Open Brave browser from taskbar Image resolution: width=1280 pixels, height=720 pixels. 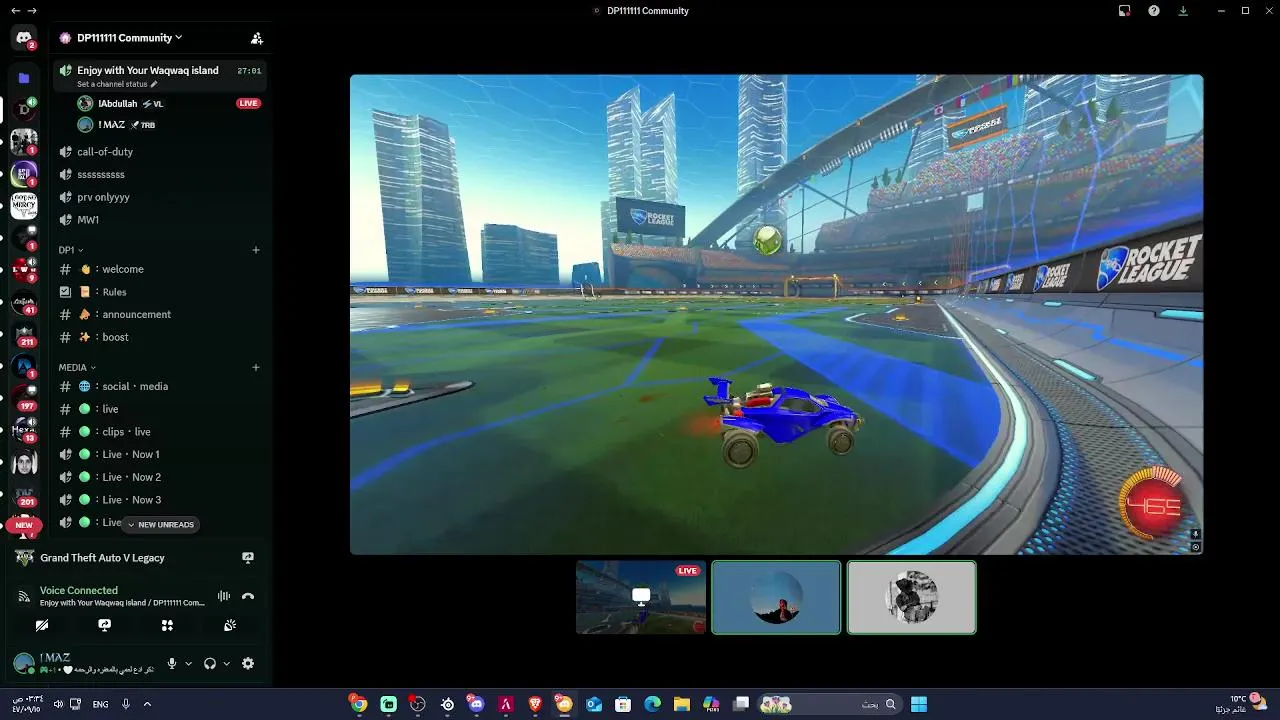(x=536, y=704)
